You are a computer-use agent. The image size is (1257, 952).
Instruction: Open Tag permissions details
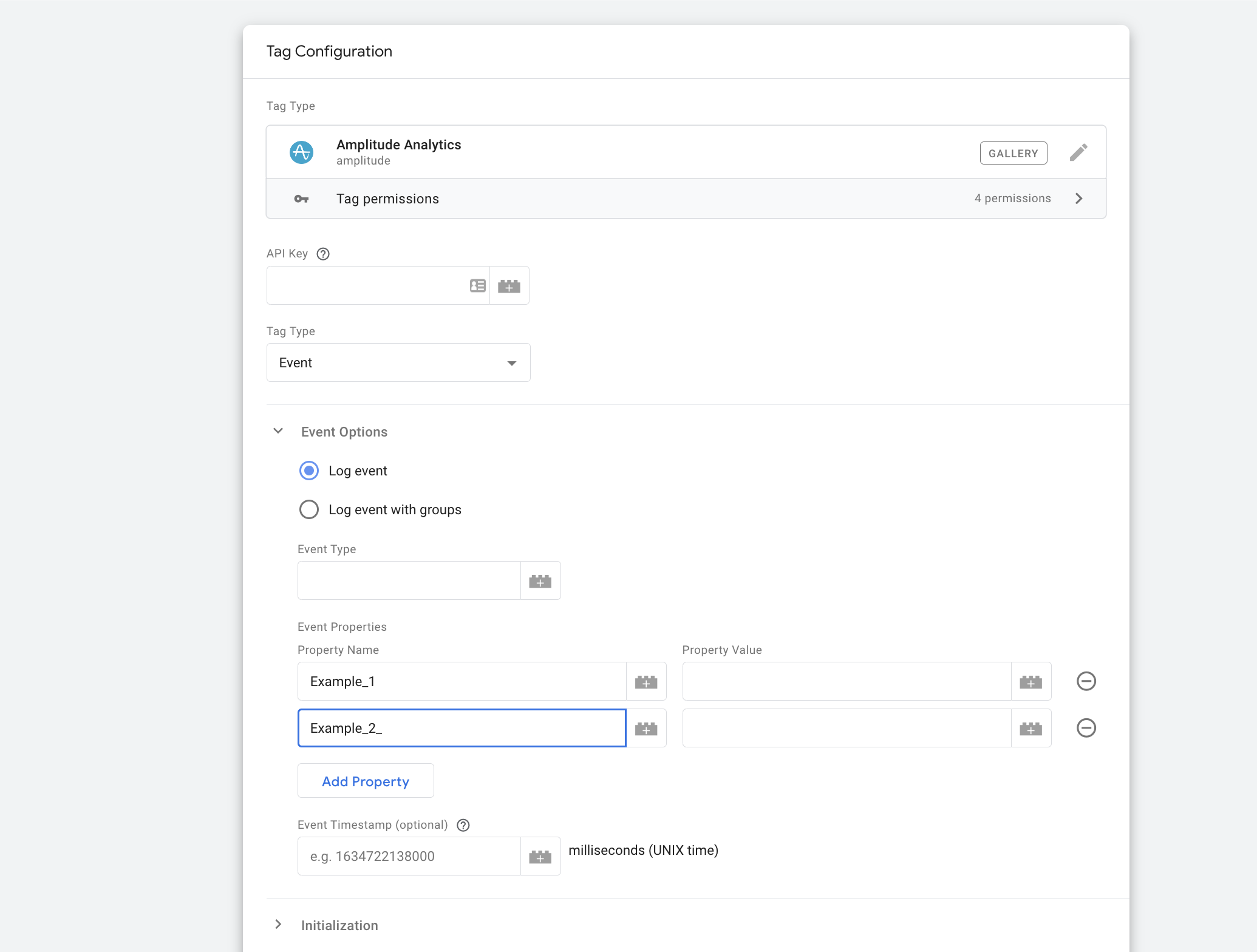686,199
